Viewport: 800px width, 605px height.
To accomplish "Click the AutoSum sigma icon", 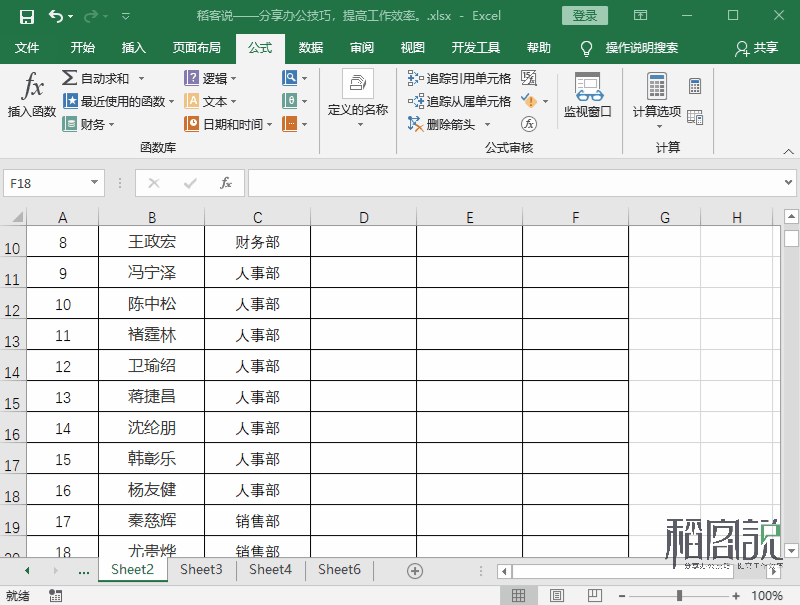I will click(x=69, y=78).
